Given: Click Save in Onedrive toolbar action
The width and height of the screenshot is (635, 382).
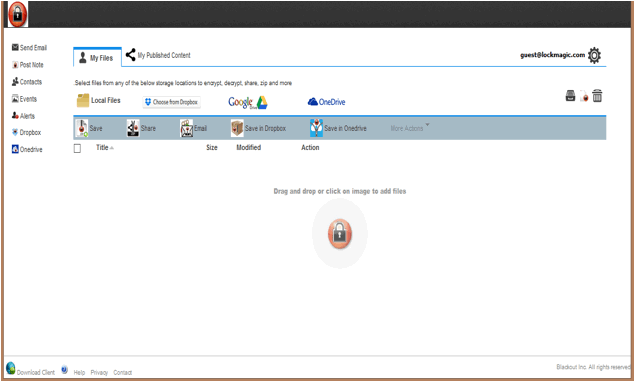Looking at the screenshot, I should point(338,128).
